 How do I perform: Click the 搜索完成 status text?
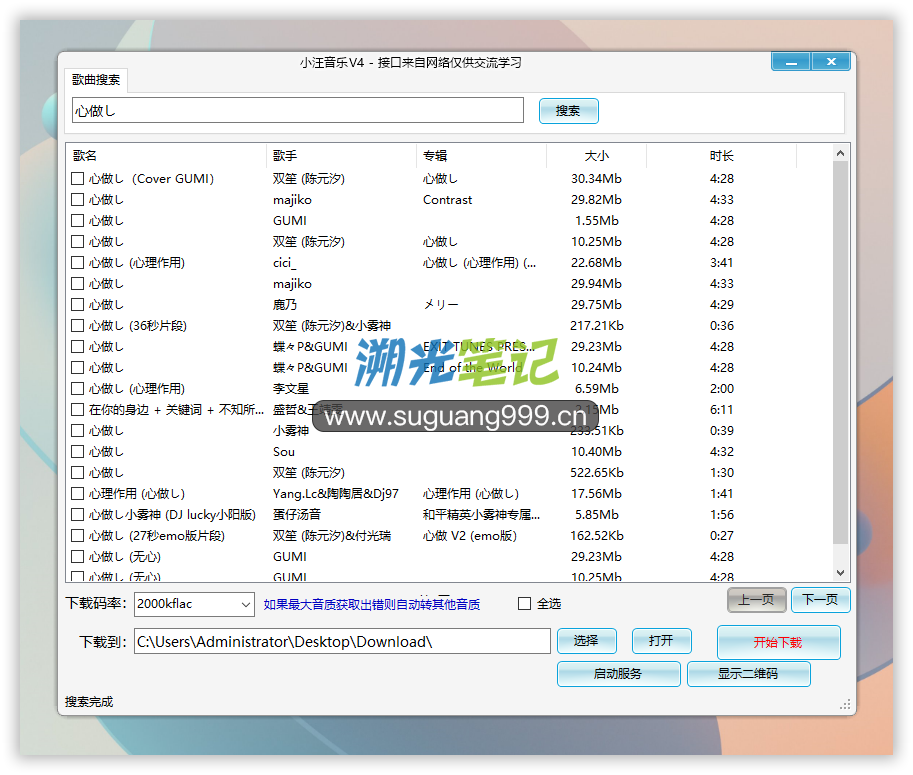tap(89, 702)
